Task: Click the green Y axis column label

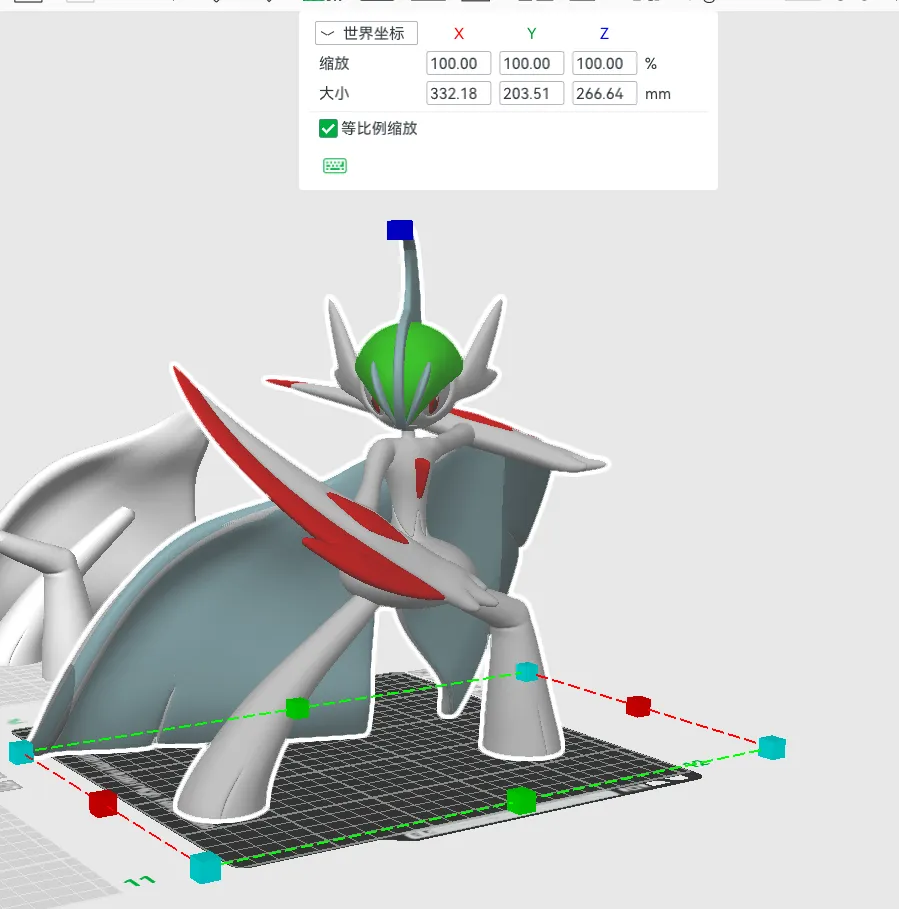Action: point(532,34)
